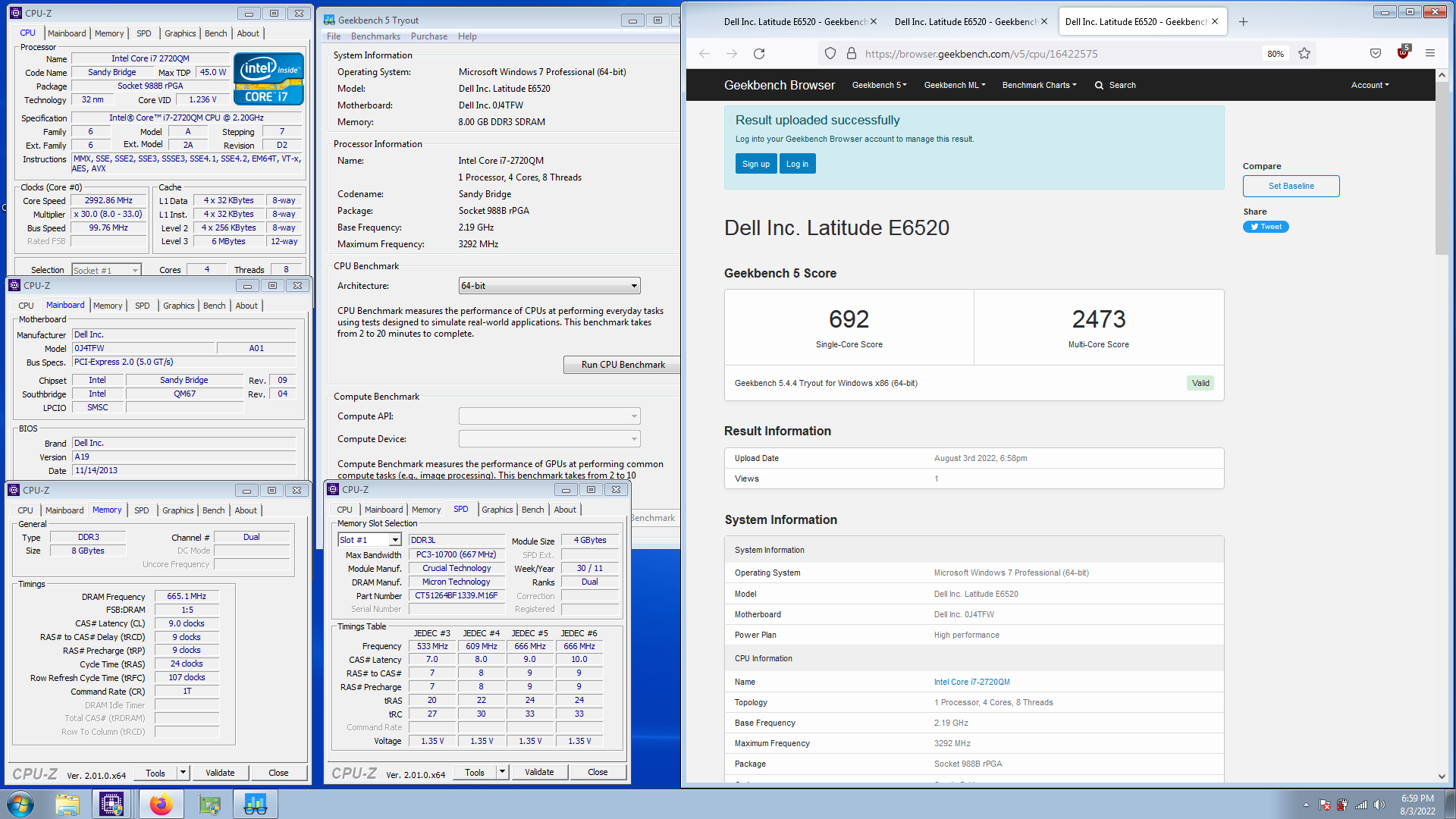Open Architecture 64-bit dropdown
1456x819 pixels.
click(550, 286)
